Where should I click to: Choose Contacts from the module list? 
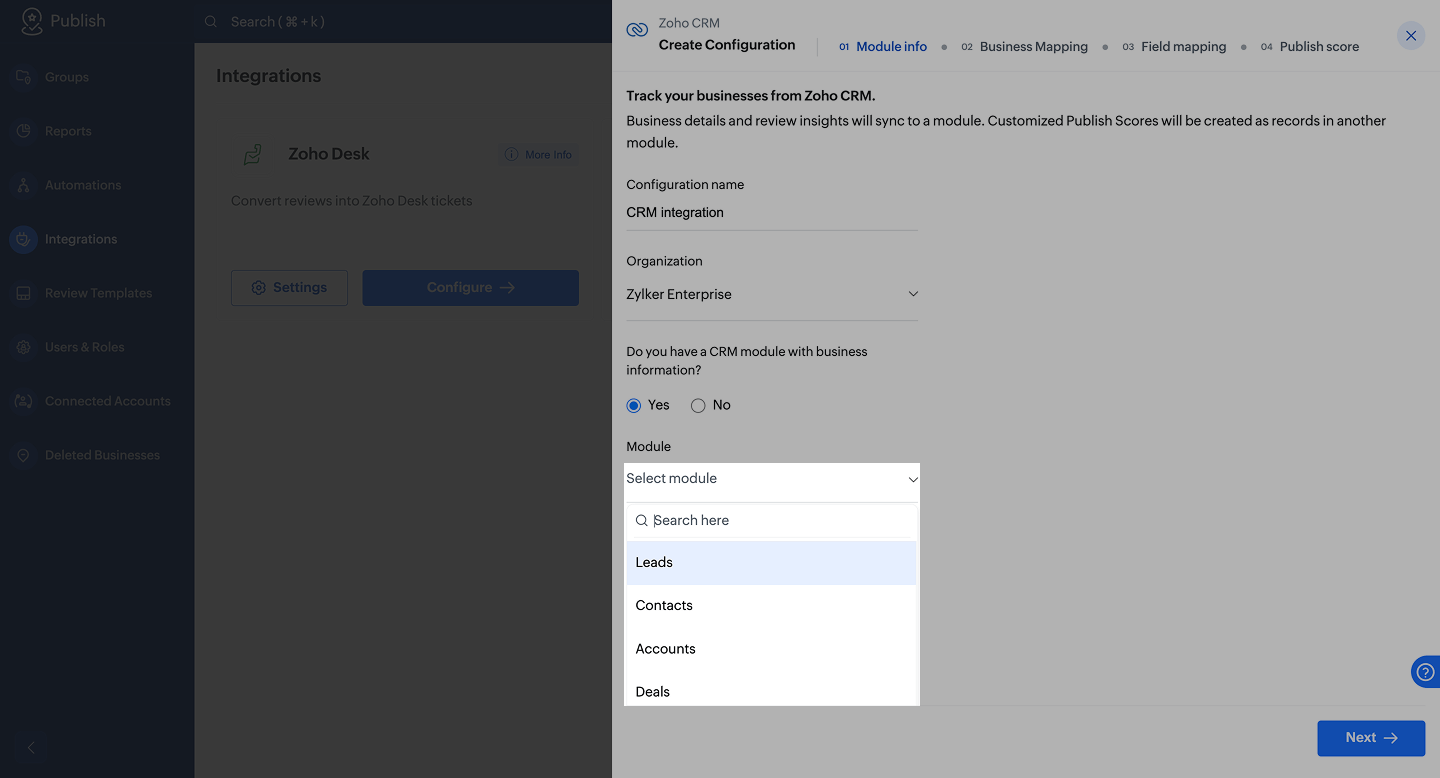771,606
